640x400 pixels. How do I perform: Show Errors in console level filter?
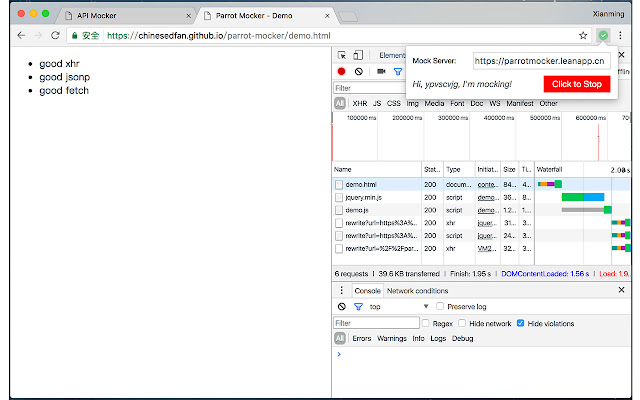[362, 338]
